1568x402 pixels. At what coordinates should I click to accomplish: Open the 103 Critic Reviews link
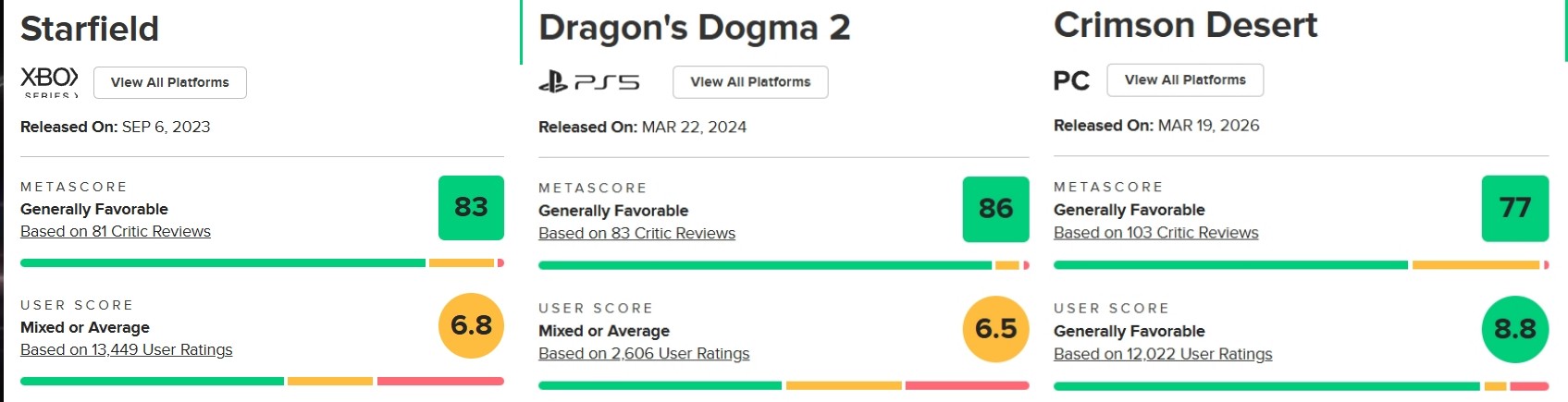[1155, 233]
